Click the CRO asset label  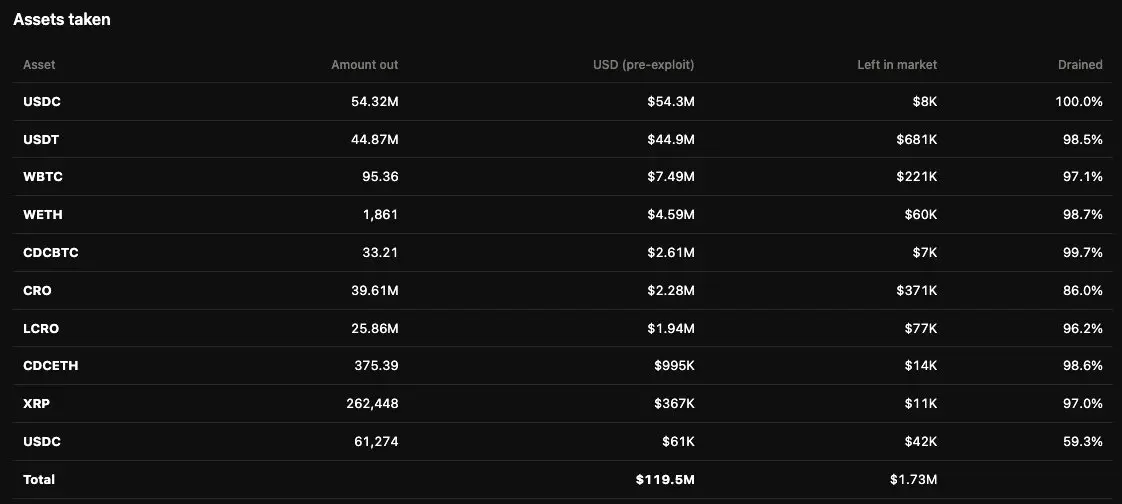coord(37,290)
